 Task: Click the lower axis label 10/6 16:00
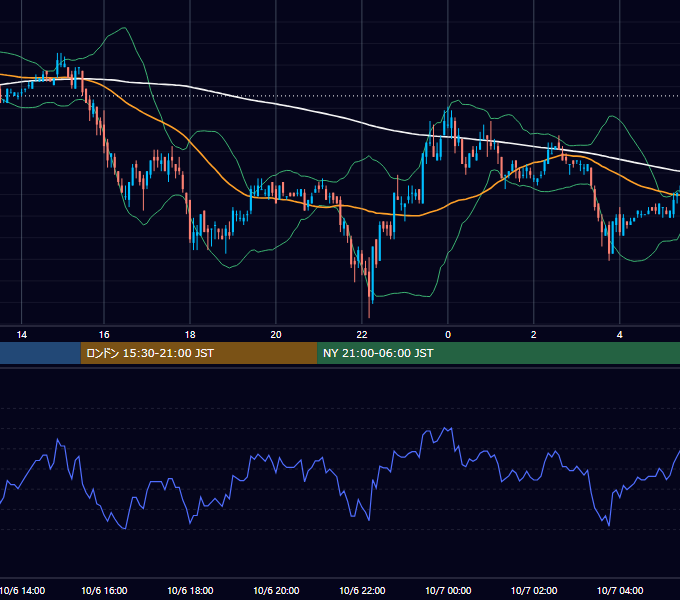tap(104, 590)
